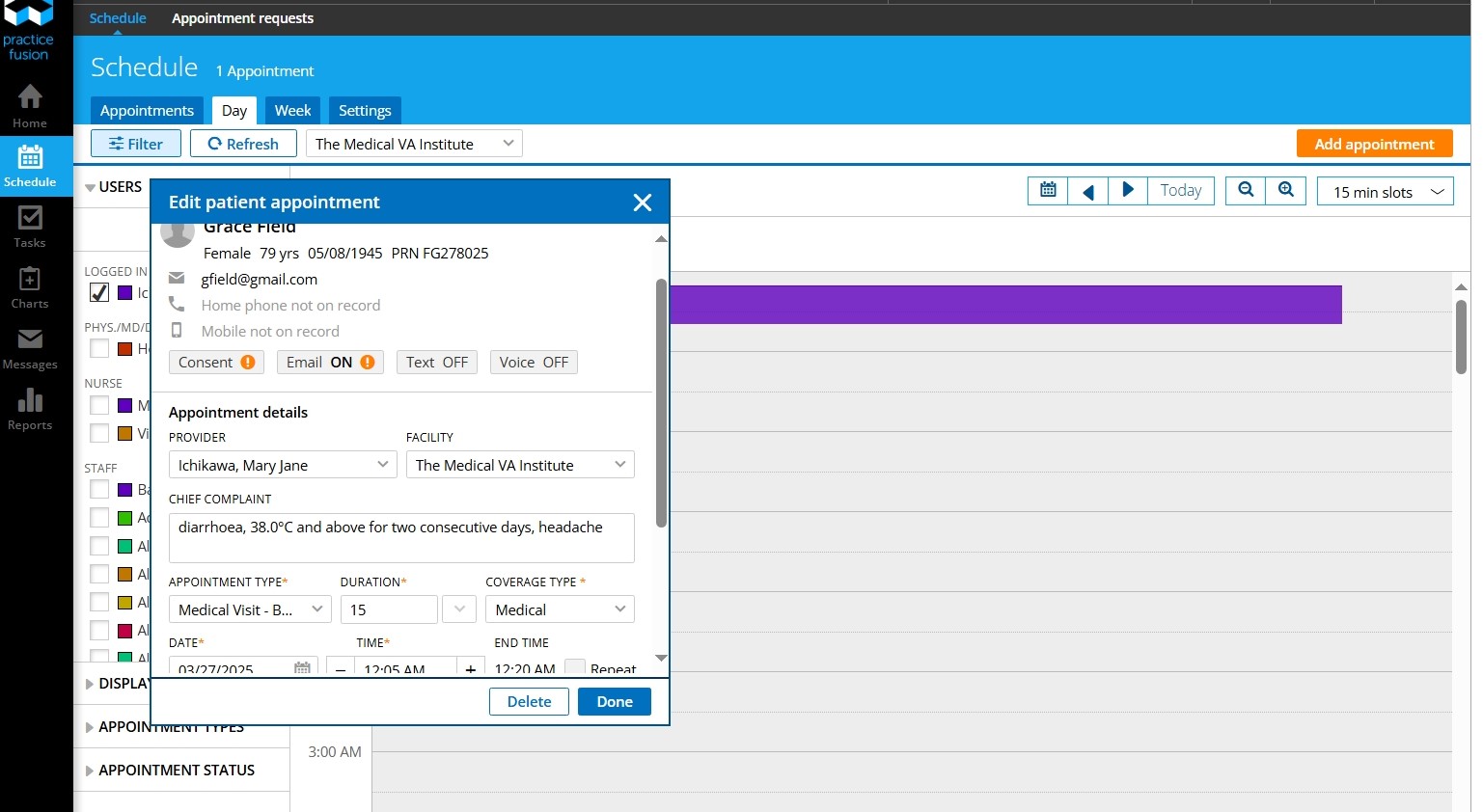Check the NURSE checkbox beside orange swatch

tap(99, 433)
